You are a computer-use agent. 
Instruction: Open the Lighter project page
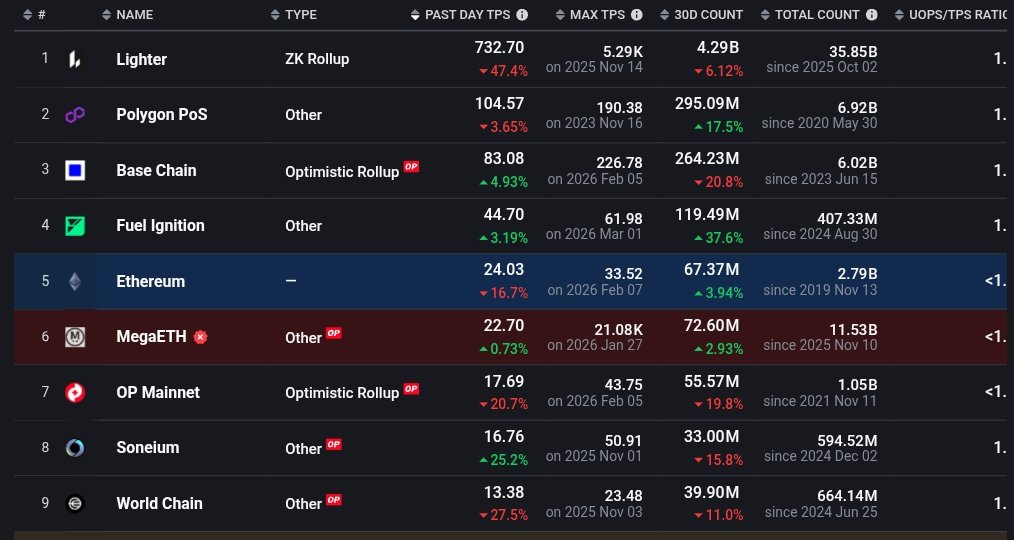(x=142, y=59)
